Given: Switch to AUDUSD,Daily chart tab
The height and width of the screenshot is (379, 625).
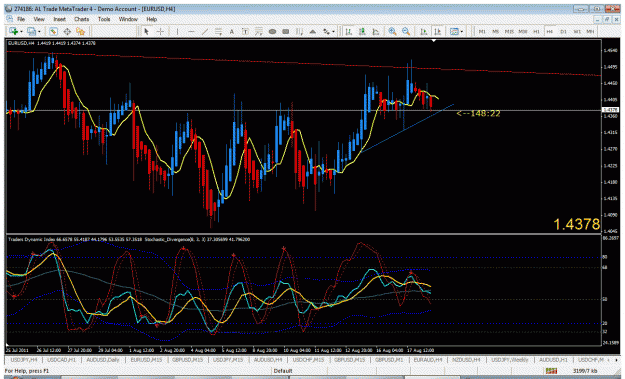Looking at the screenshot, I should coord(103,360).
